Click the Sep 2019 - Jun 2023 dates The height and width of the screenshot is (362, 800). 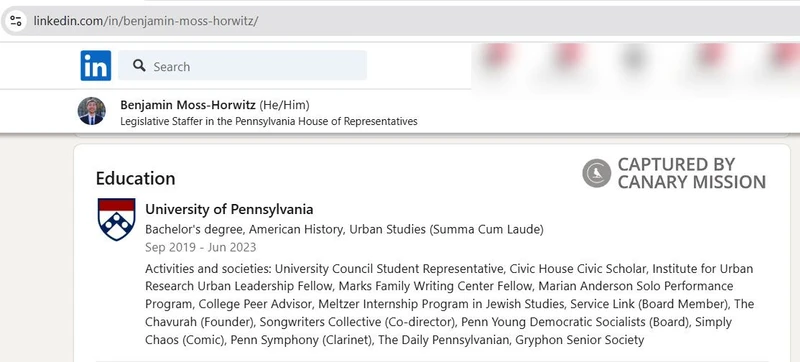pyautogui.click(x=201, y=247)
